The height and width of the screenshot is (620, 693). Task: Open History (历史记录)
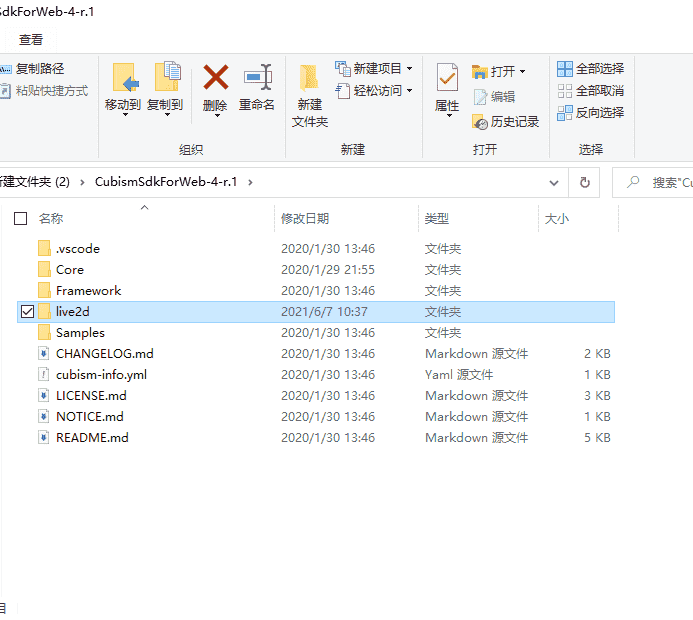(x=506, y=122)
